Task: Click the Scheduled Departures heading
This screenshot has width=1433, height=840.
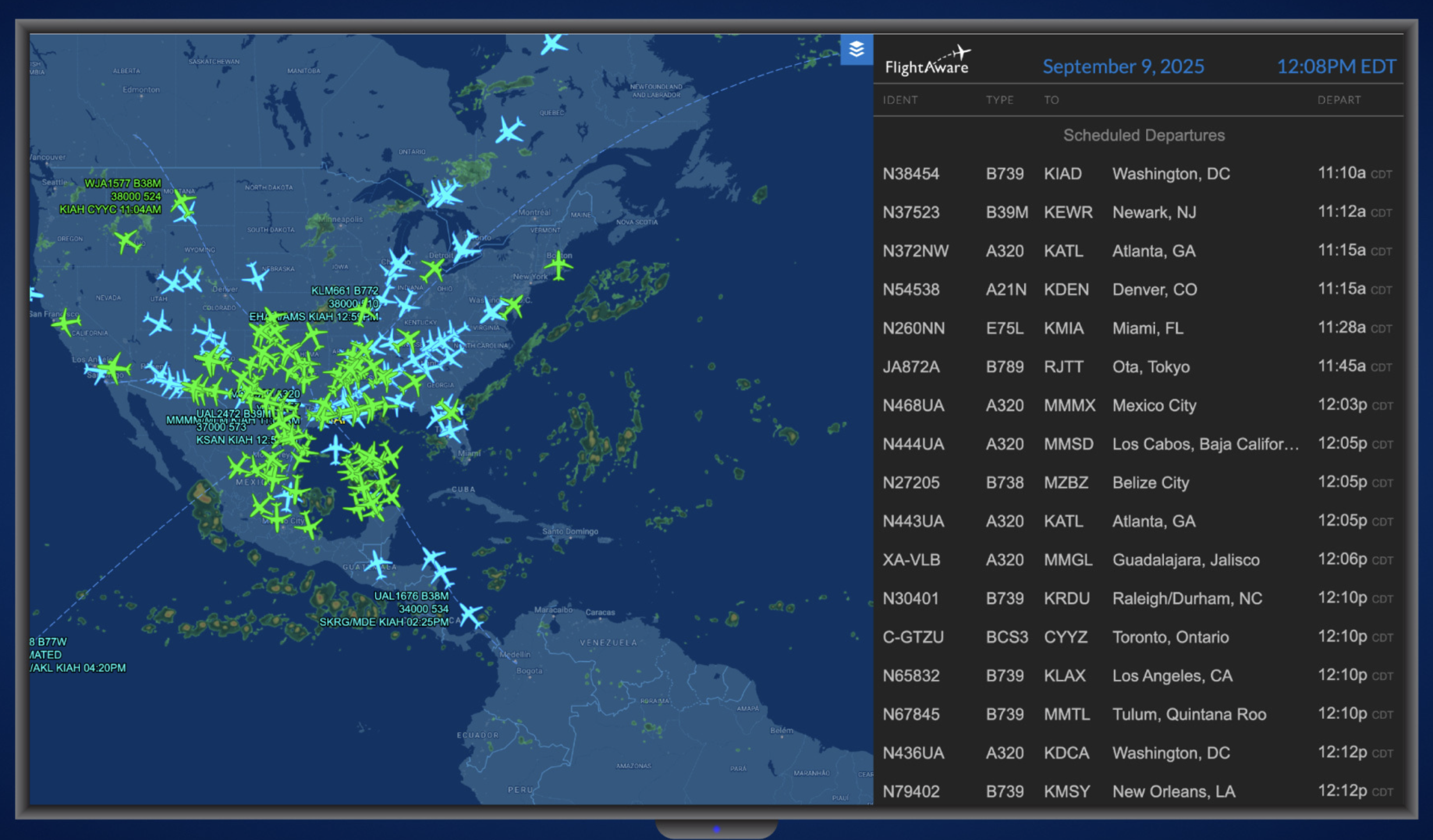Action: (1144, 136)
